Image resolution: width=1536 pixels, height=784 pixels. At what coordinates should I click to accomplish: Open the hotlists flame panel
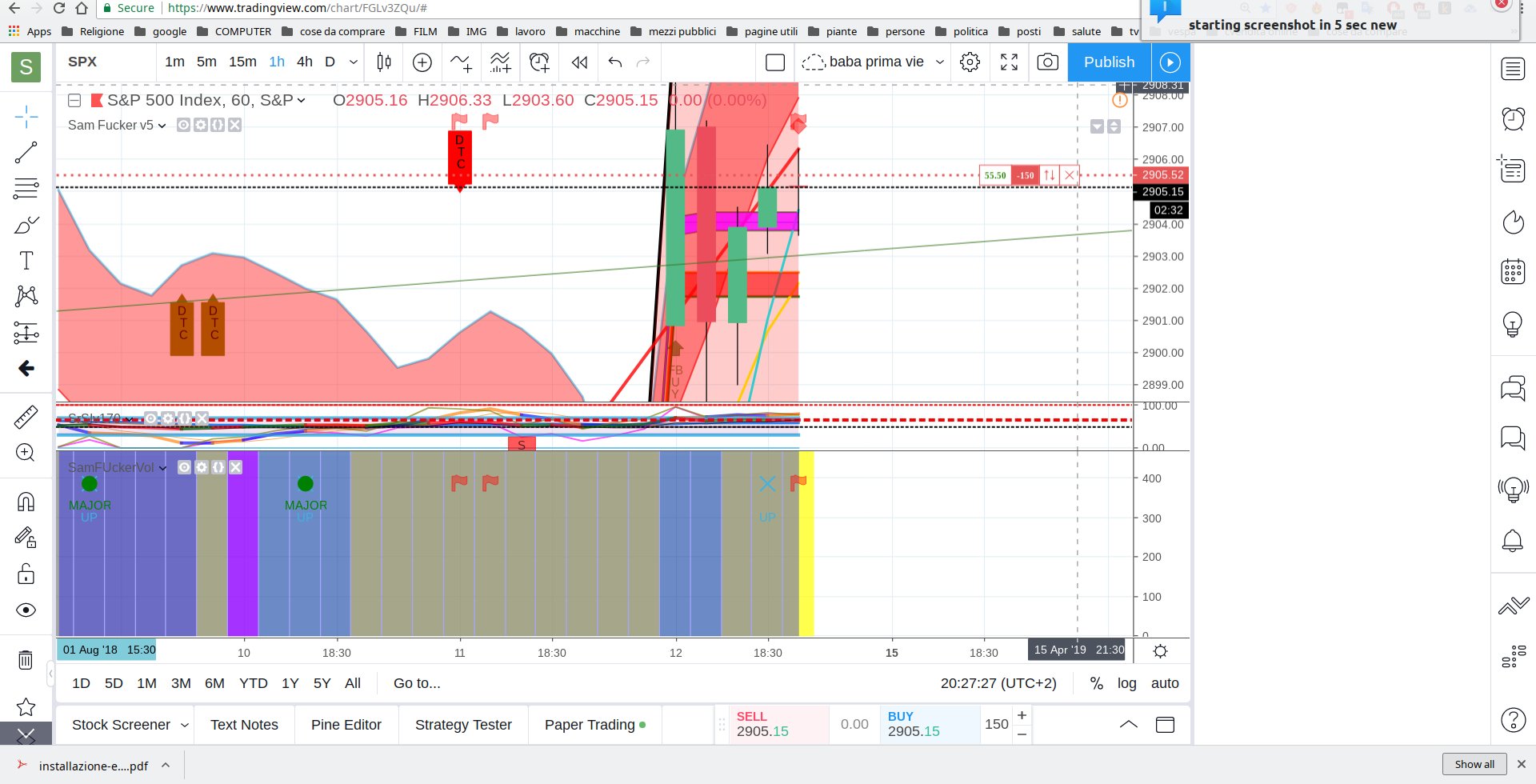point(1512,222)
